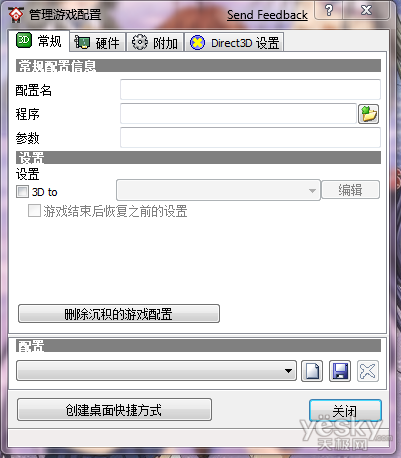Click the save configuration floppy icon
The height and width of the screenshot is (458, 401).
(340, 371)
